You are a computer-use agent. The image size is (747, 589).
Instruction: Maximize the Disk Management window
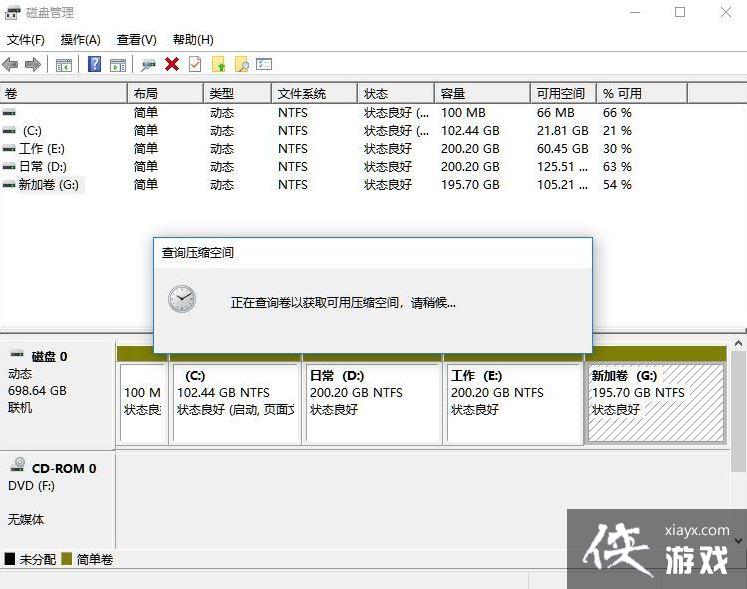click(680, 12)
